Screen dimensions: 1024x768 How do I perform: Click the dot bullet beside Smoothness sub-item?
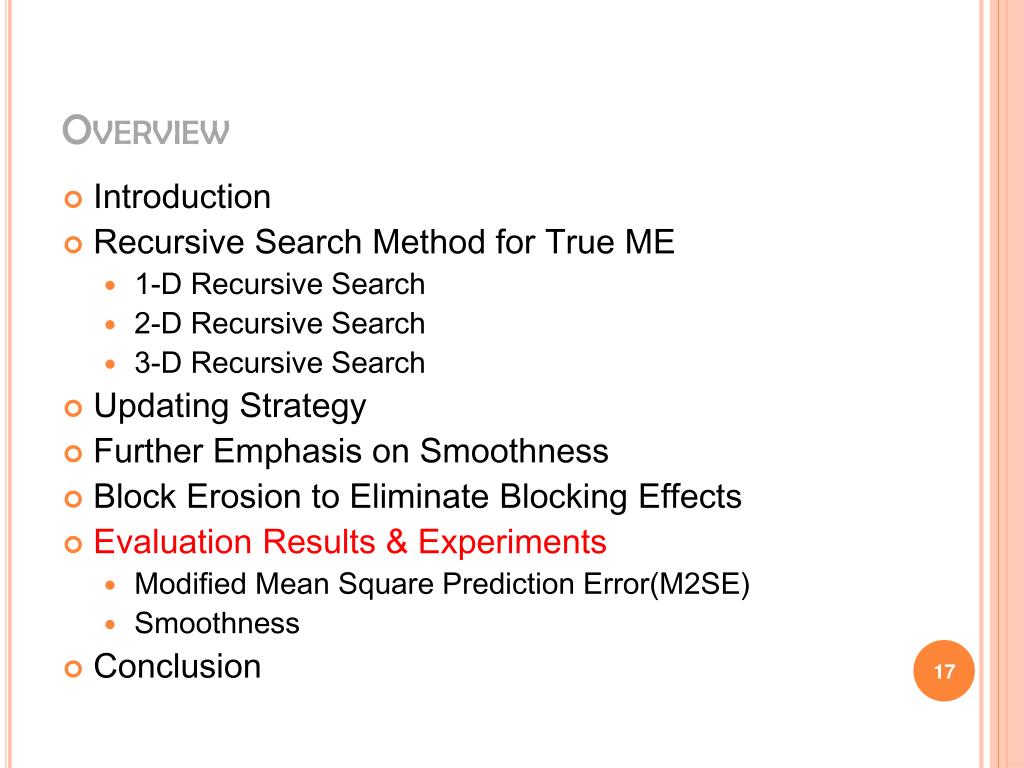(x=110, y=624)
